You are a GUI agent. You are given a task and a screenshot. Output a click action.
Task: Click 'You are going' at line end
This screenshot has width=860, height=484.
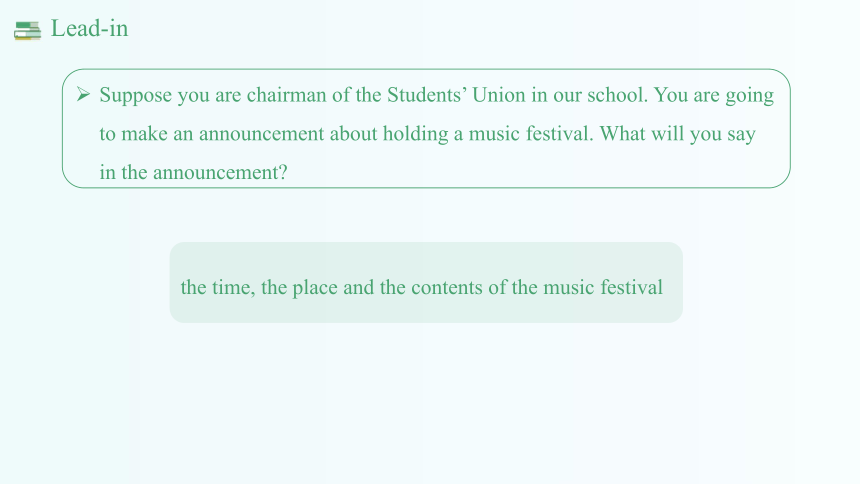(714, 95)
